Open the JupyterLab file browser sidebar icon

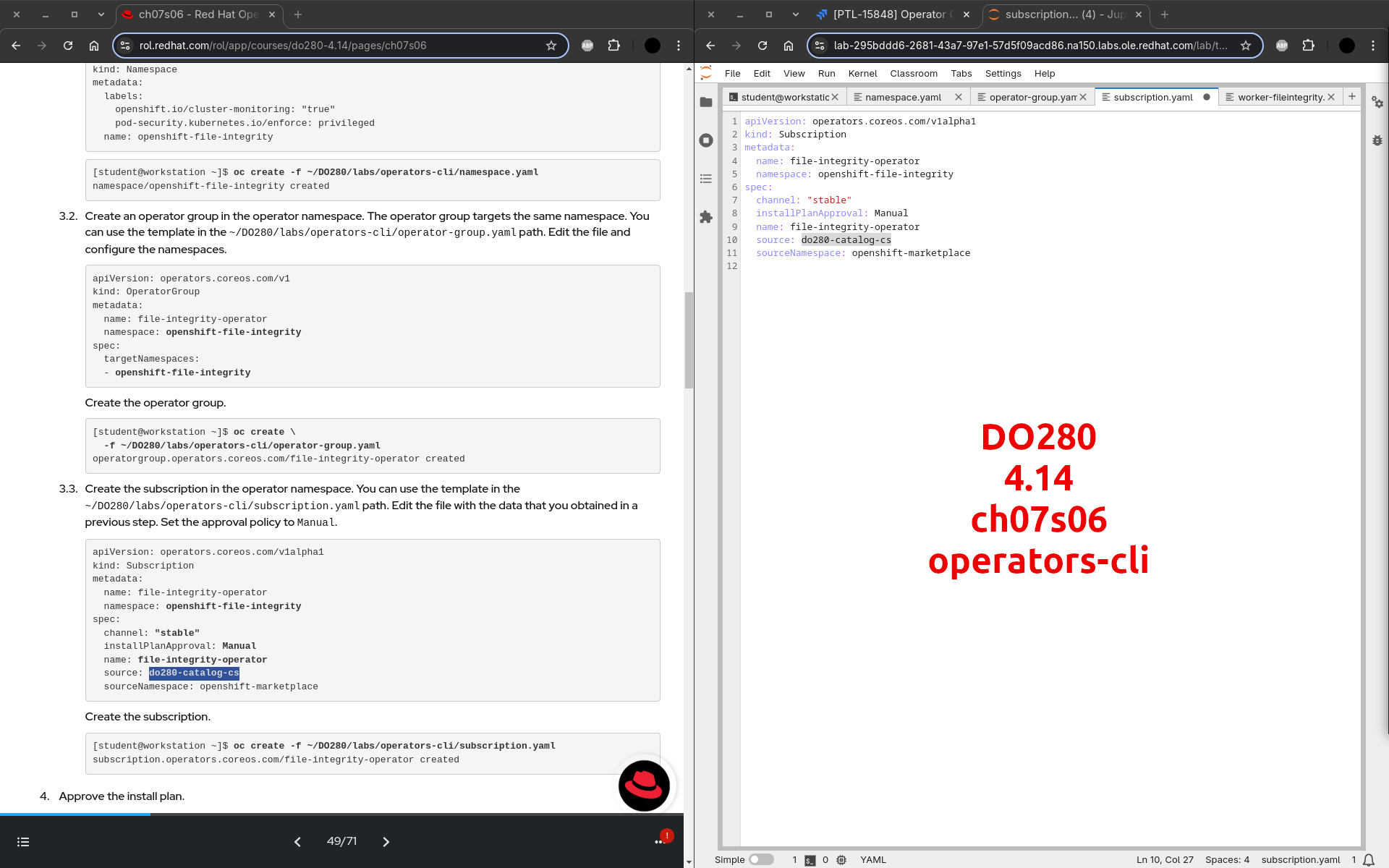coord(706,102)
